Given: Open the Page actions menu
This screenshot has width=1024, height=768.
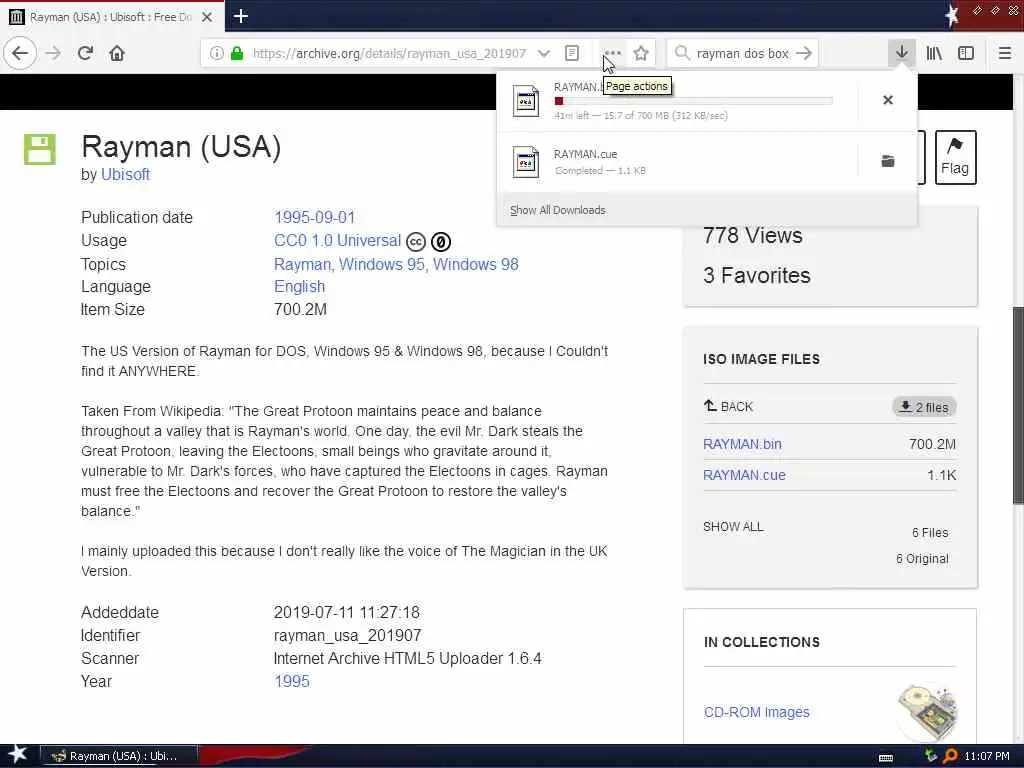Looking at the screenshot, I should 612,53.
